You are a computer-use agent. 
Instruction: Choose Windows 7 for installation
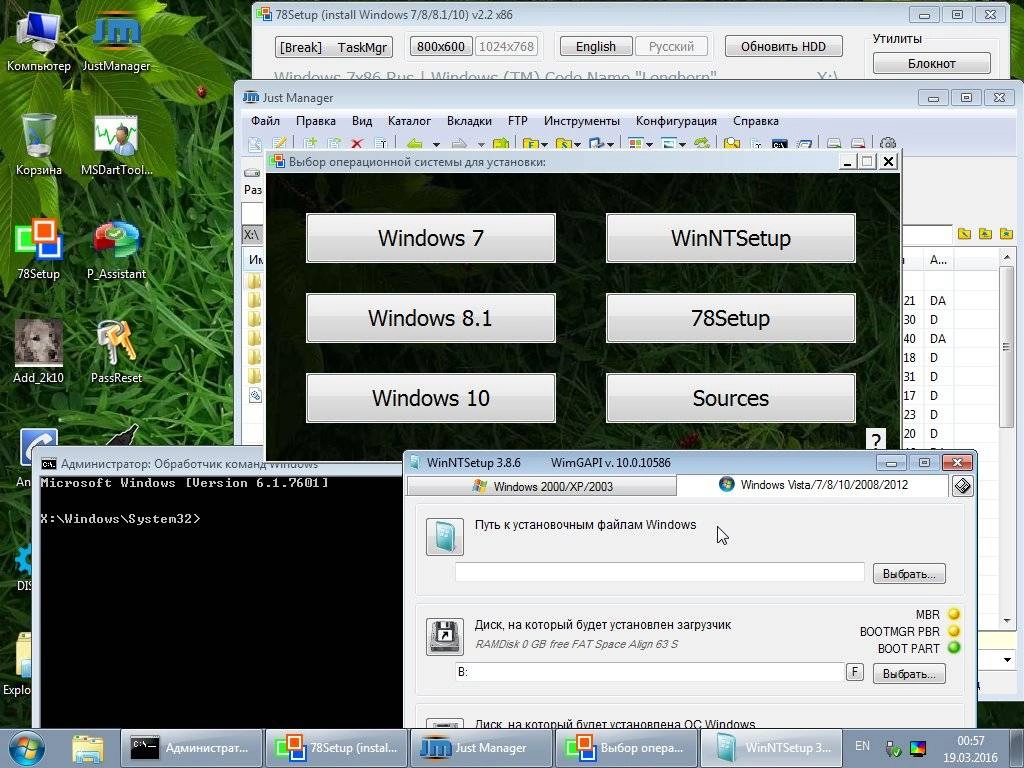pyautogui.click(x=430, y=238)
